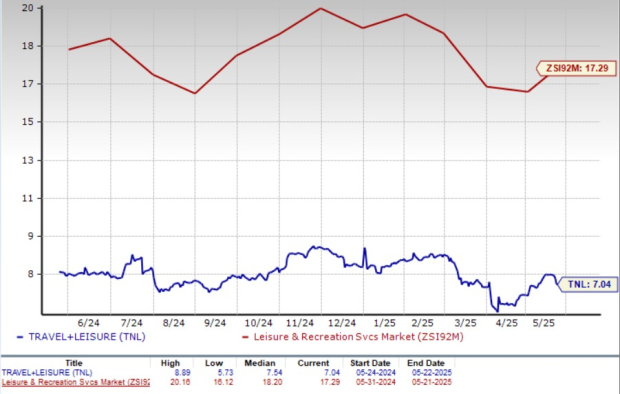This screenshot has width=620, height=394.
Task: Click TNL end date 05-22-2025
Action: (x=431, y=373)
